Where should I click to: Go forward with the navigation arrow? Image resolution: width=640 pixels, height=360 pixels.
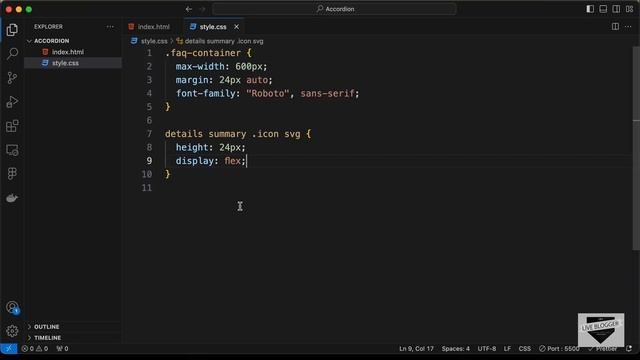point(202,9)
